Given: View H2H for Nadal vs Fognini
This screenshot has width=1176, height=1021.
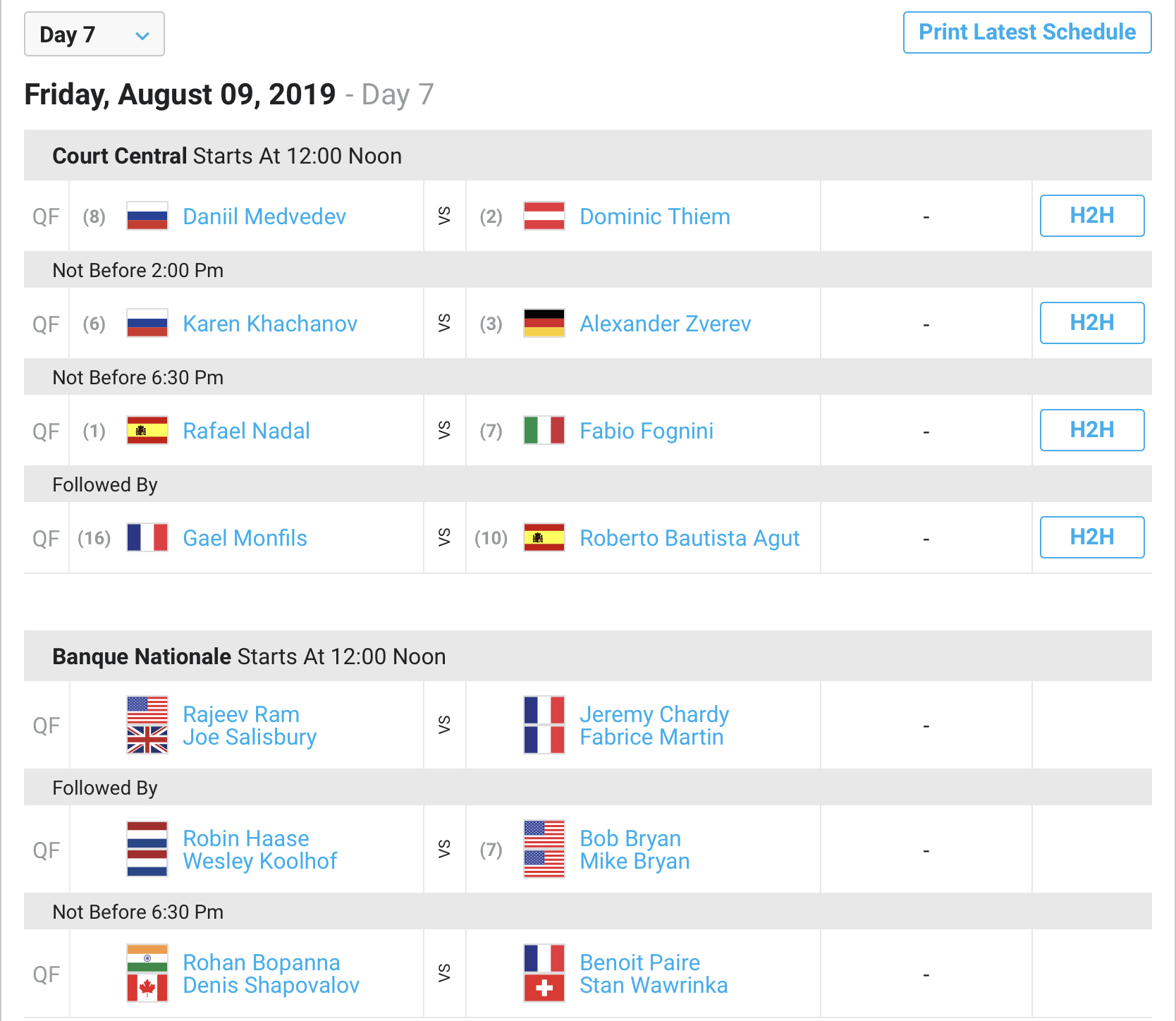Looking at the screenshot, I should [1092, 430].
